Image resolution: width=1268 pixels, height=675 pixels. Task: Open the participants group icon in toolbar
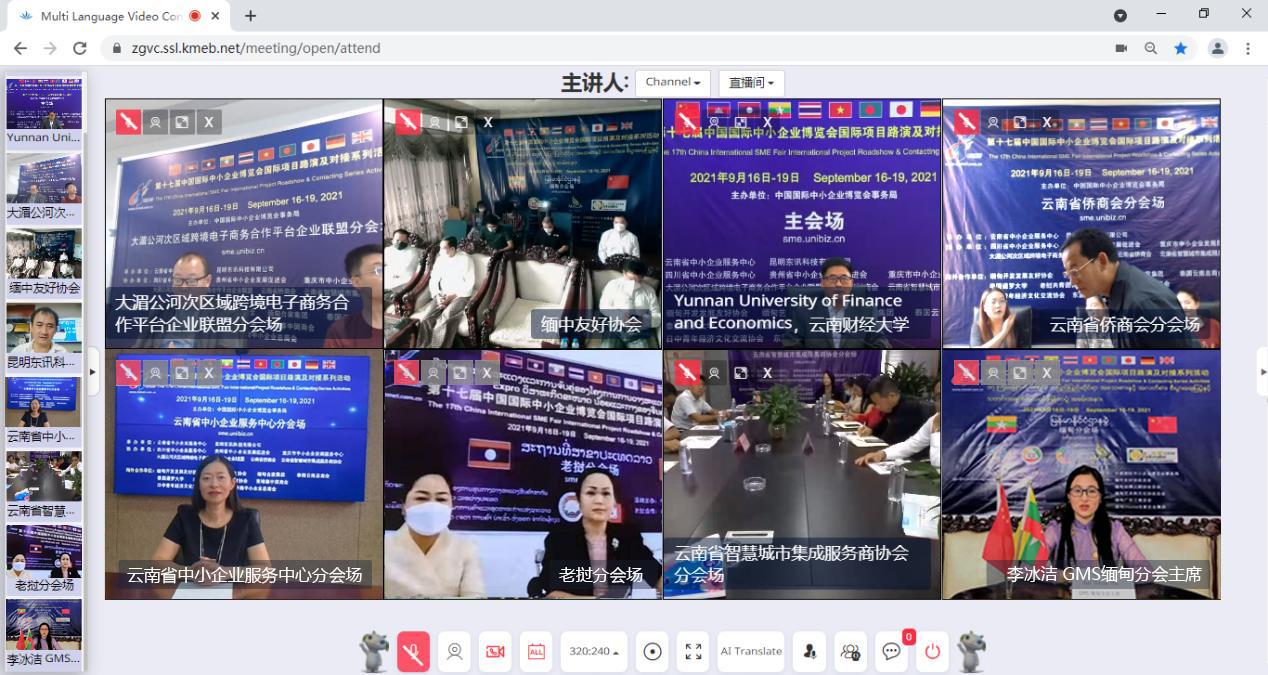coord(850,651)
